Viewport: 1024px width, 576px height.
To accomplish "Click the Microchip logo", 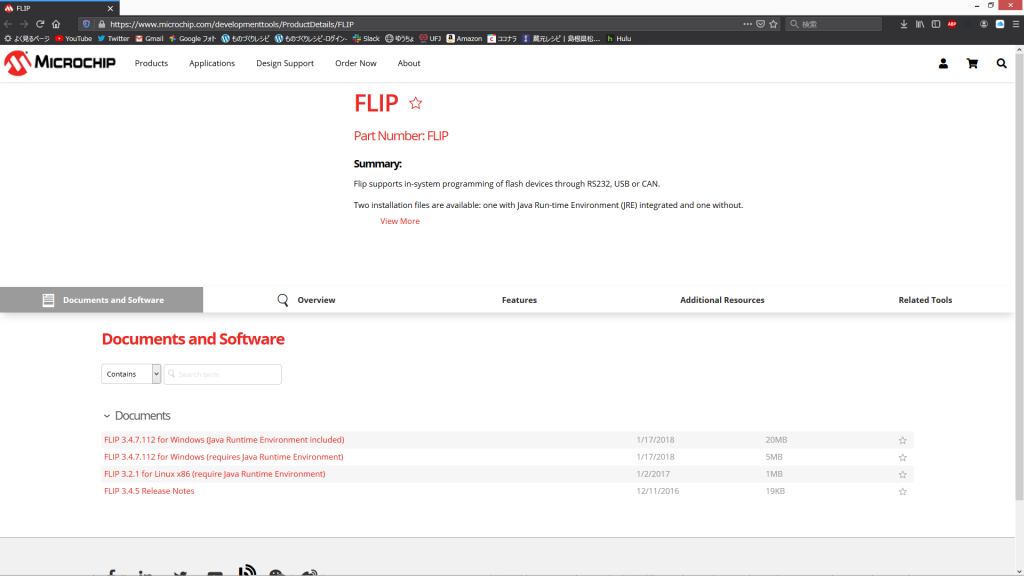I will (59, 63).
